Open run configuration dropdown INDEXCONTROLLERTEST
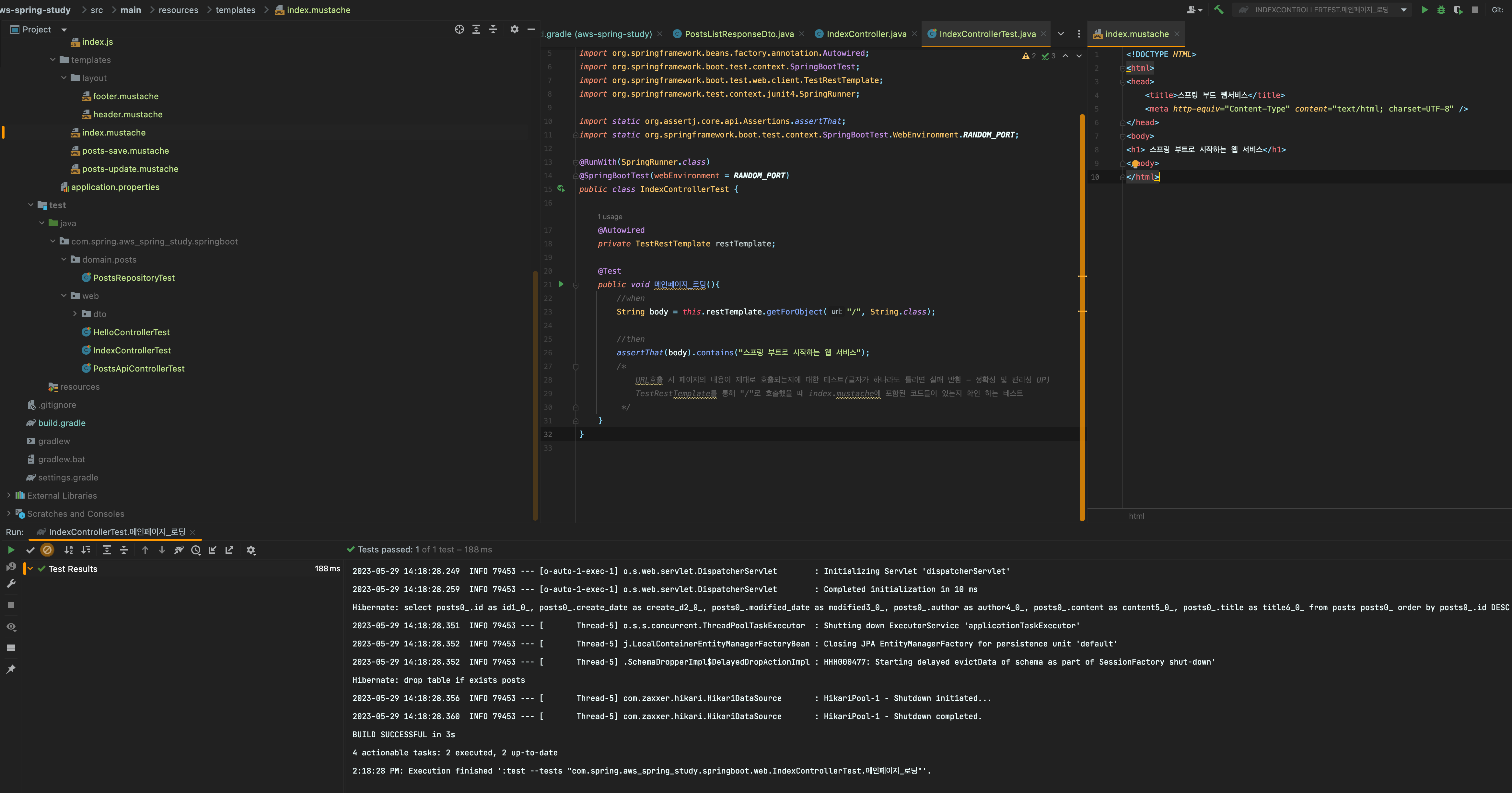 [x=1322, y=10]
